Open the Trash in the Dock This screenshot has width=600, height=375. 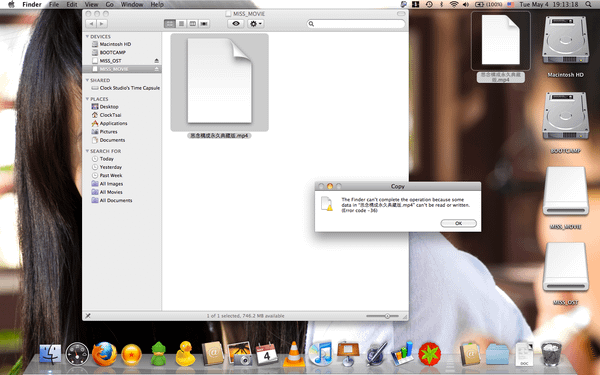click(551, 354)
